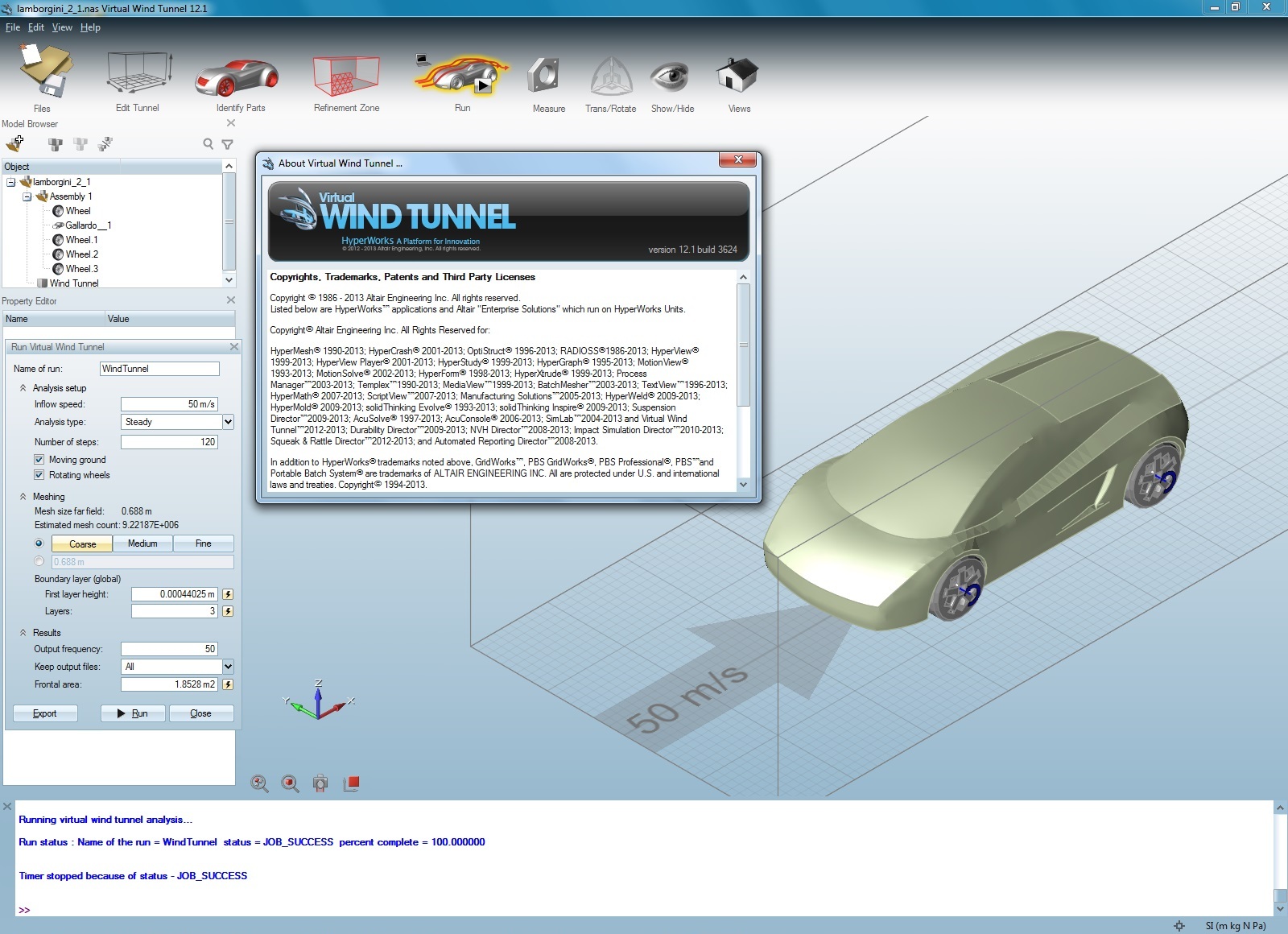1288x934 pixels.
Task: Choose the Medium mesh option
Action: 142,543
